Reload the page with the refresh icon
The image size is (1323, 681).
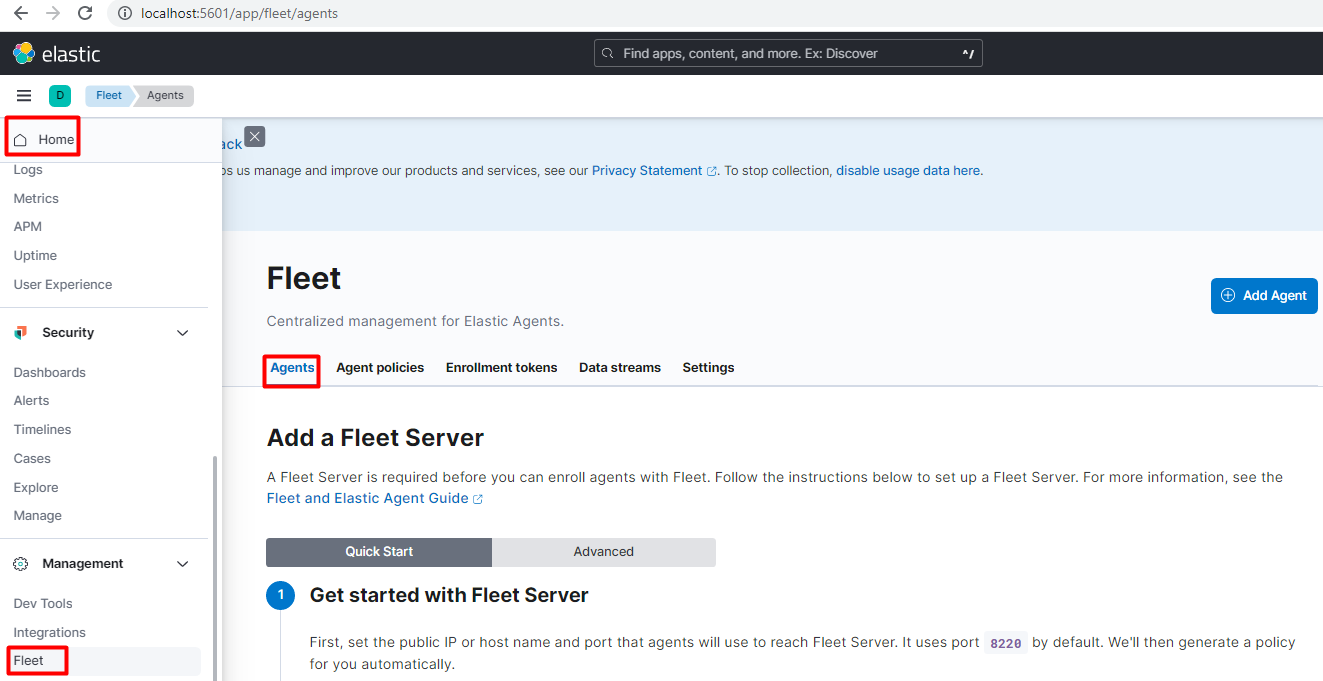(85, 14)
